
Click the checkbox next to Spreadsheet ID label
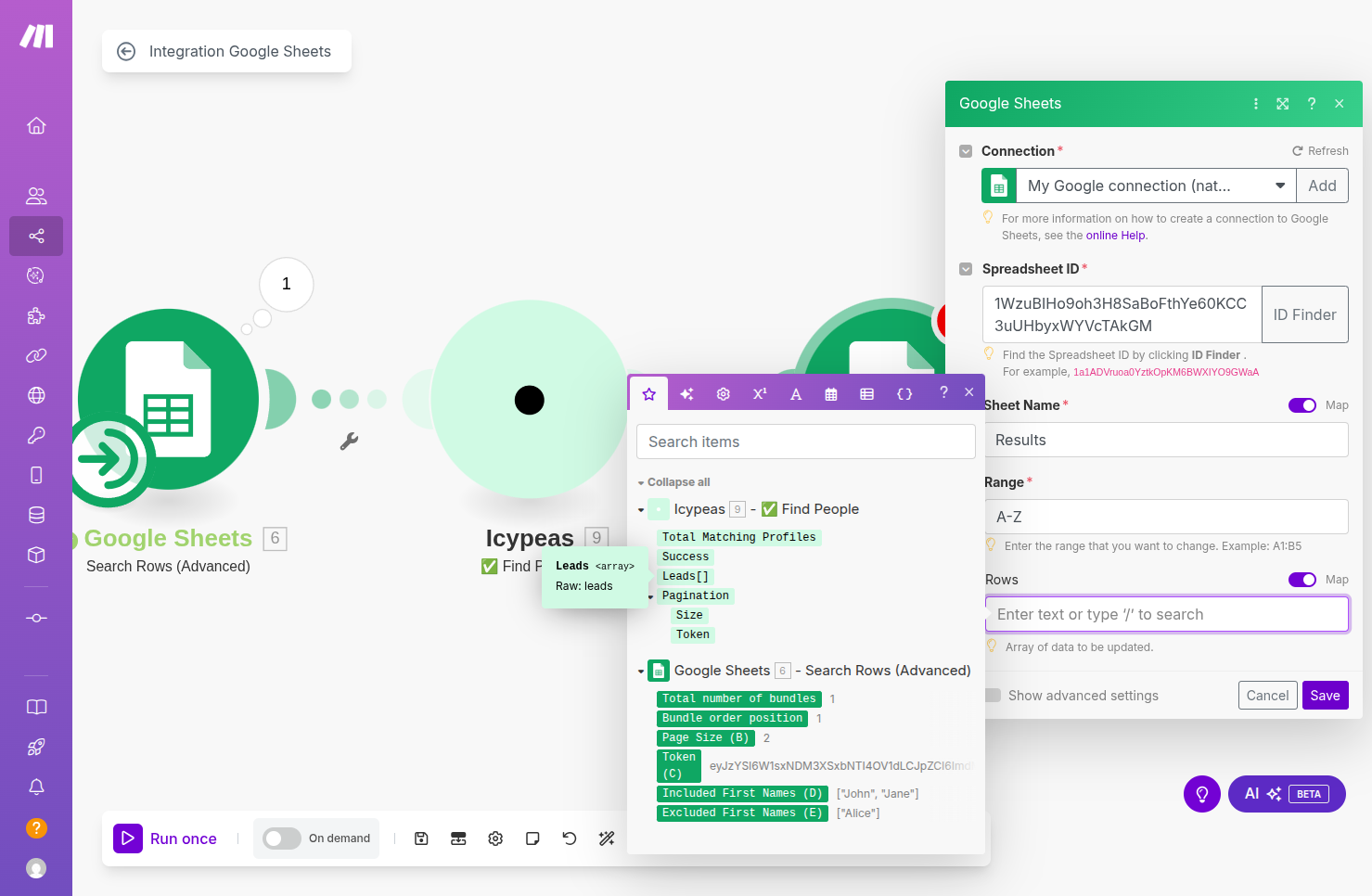coord(966,269)
